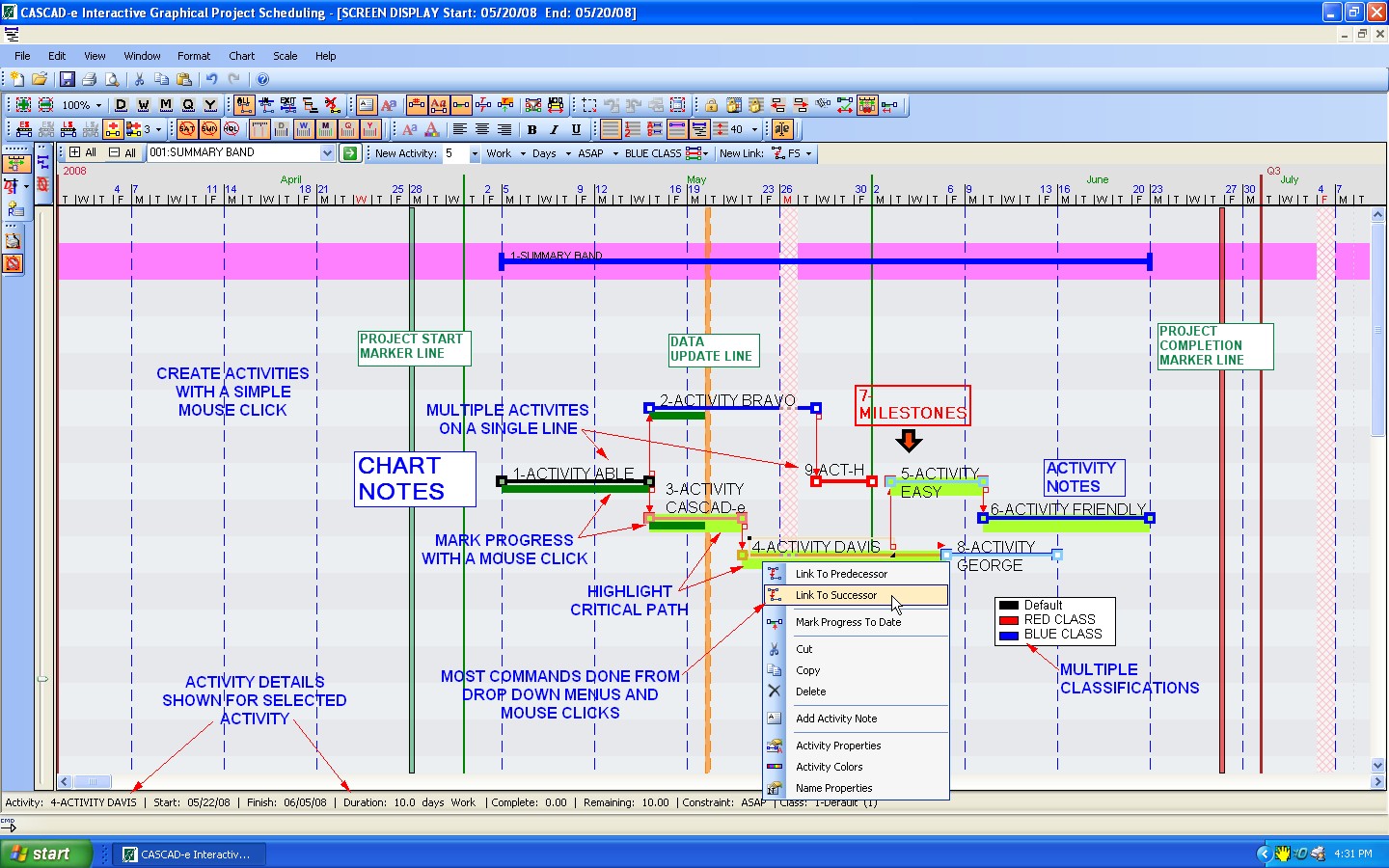Toggle the SAT non-working day button

tap(186, 129)
